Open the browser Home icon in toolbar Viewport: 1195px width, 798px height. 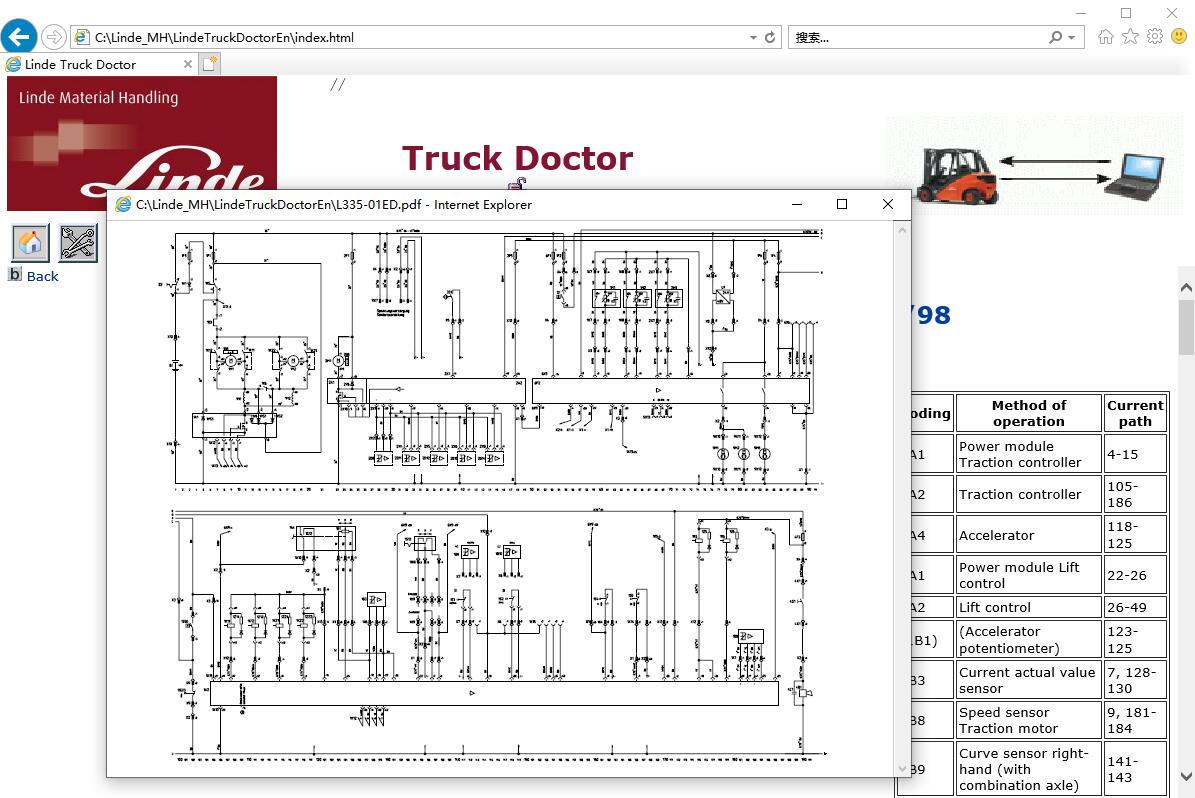(1105, 37)
